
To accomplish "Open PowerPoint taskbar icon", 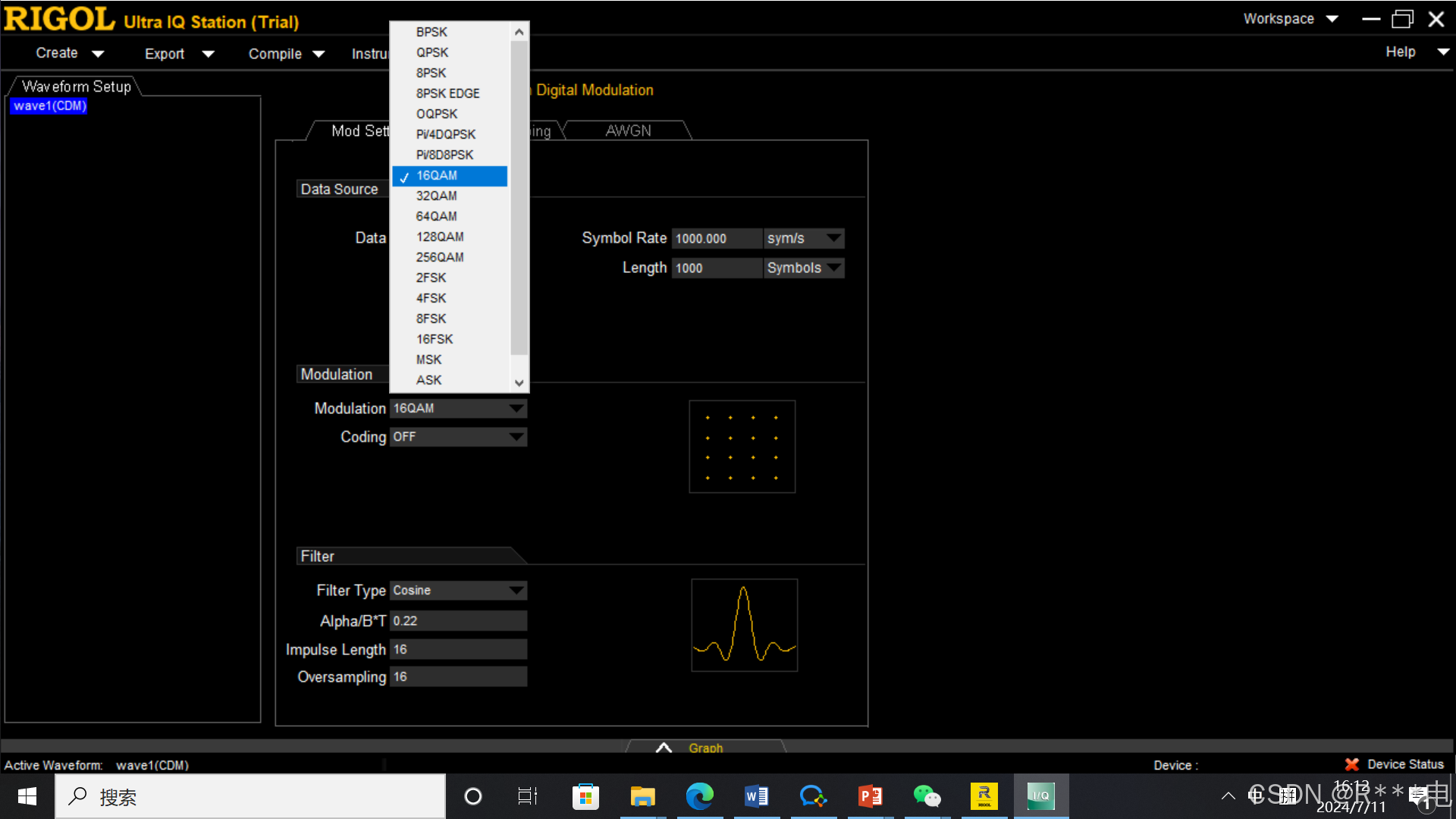I will tap(870, 796).
